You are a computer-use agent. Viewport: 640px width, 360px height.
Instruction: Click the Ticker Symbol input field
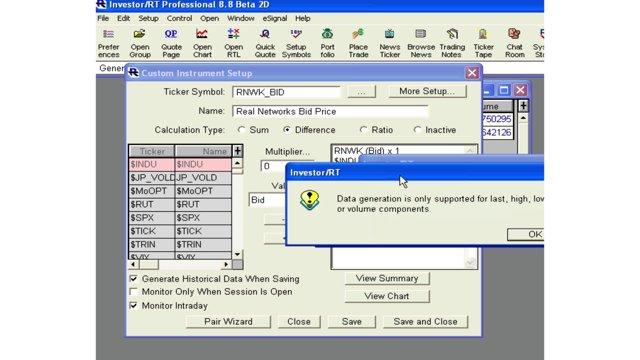coord(286,92)
